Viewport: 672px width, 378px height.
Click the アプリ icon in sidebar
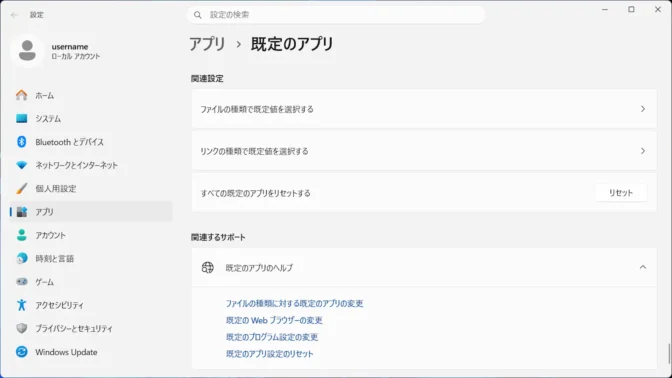pos(21,212)
